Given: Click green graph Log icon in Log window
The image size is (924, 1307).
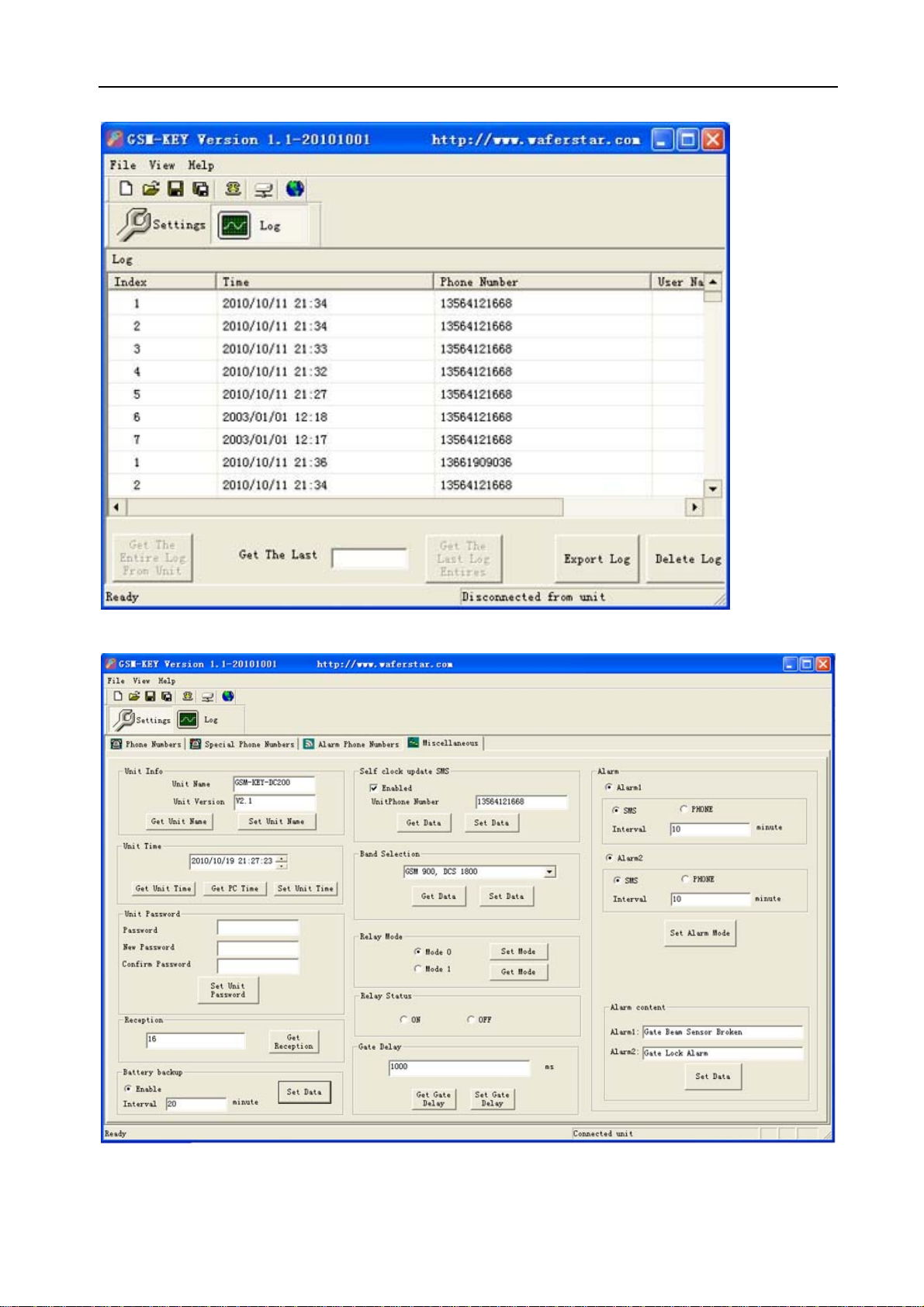Looking at the screenshot, I should point(234,226).
